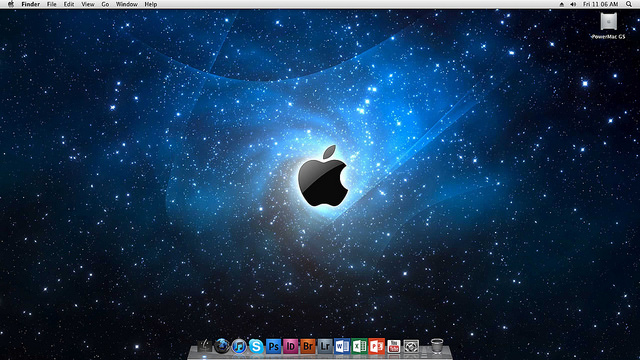Open the Edit menu
This screenshot has width=640, height=360.
(x=69, y=4)
